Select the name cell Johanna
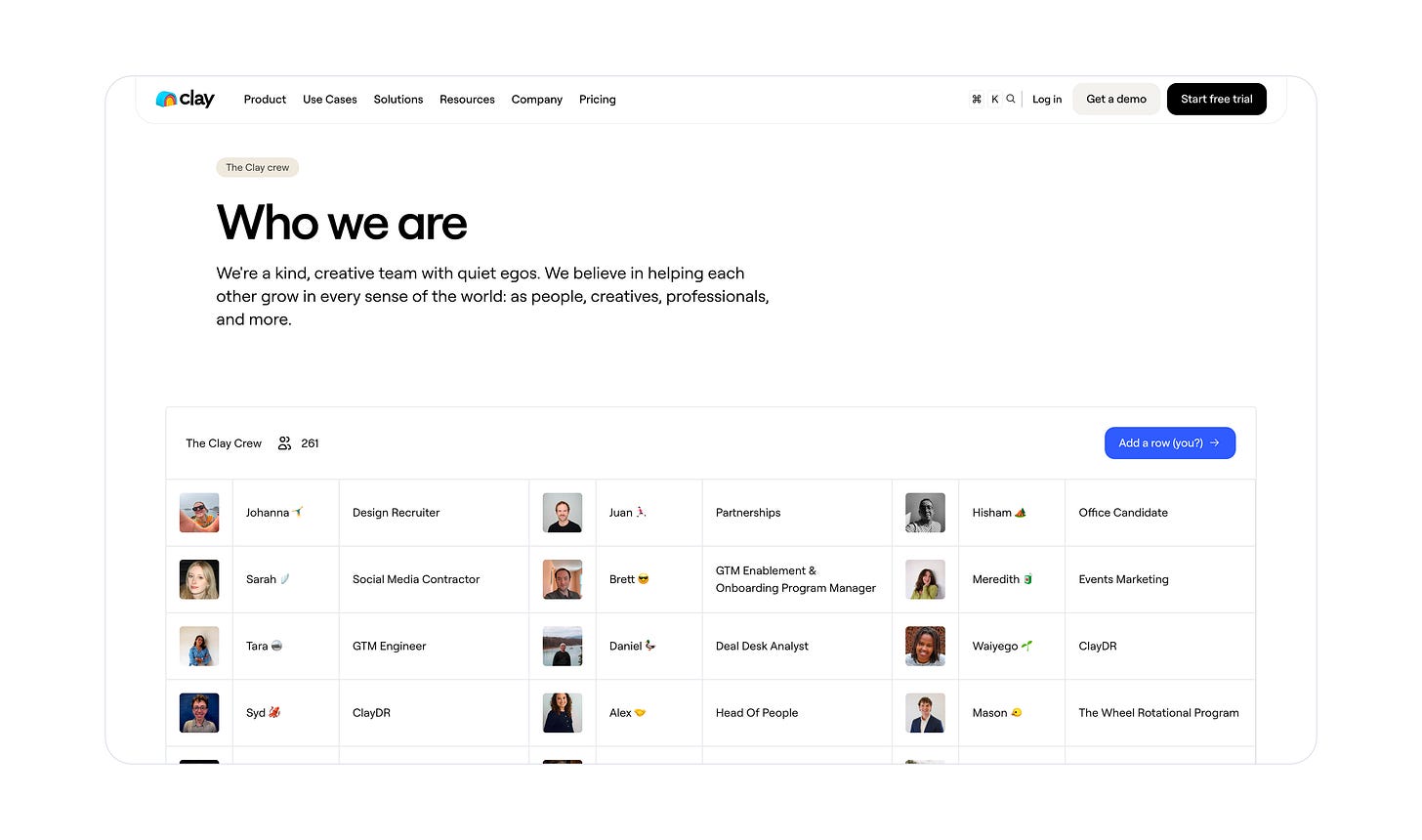This screenshot has width=1422, height=840. pos(286,513)
